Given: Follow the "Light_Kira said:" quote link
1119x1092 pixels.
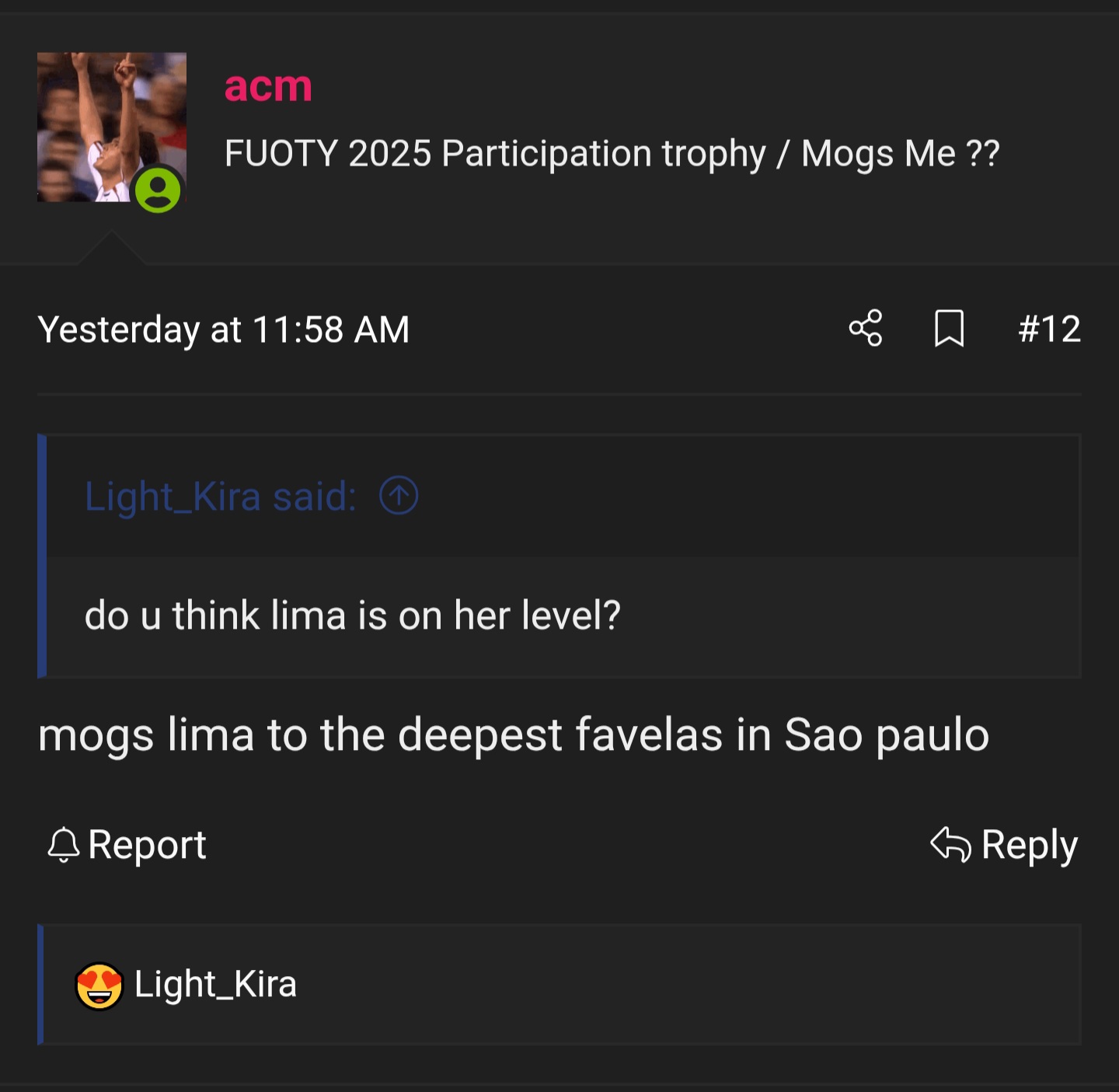Looking at the screenshot, I should [x=221, y=496].
